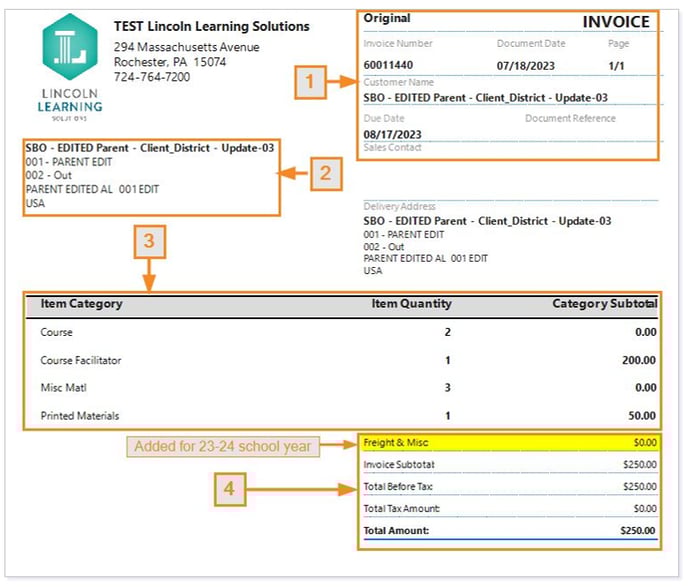
Task: Click the phone number 724-764-7200
Action: (152, 77)
